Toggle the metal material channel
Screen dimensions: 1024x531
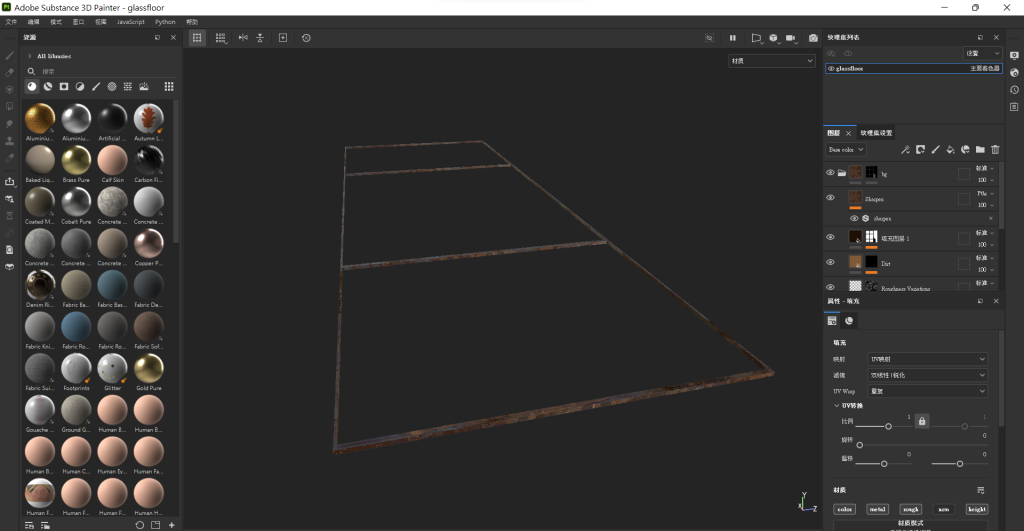tap(877, 509)
